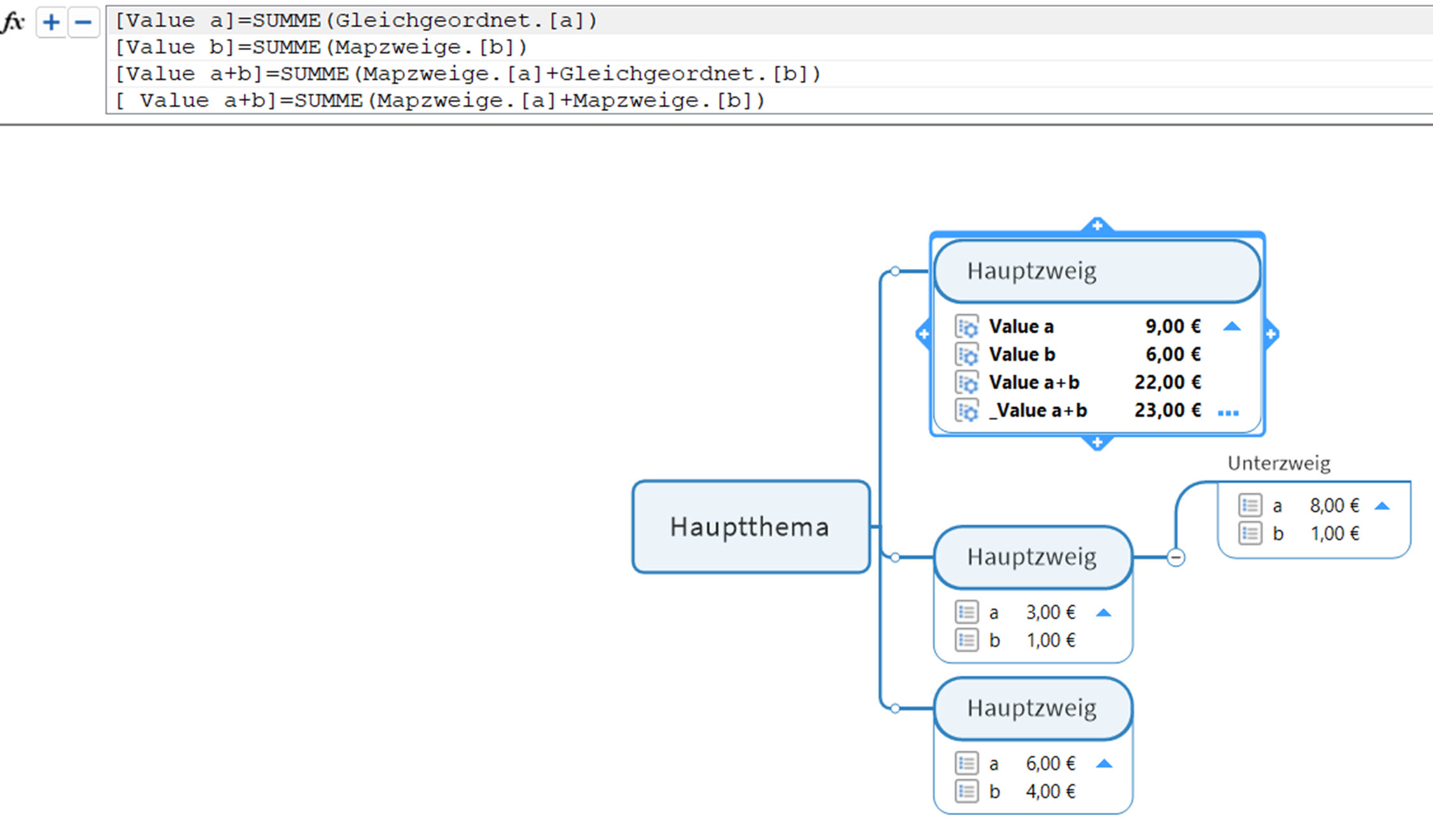Image resolution: width=1433 pixels, height=840 pixels.
Task: Click the property icon for _Value a+b
Action: click(967, 411)
